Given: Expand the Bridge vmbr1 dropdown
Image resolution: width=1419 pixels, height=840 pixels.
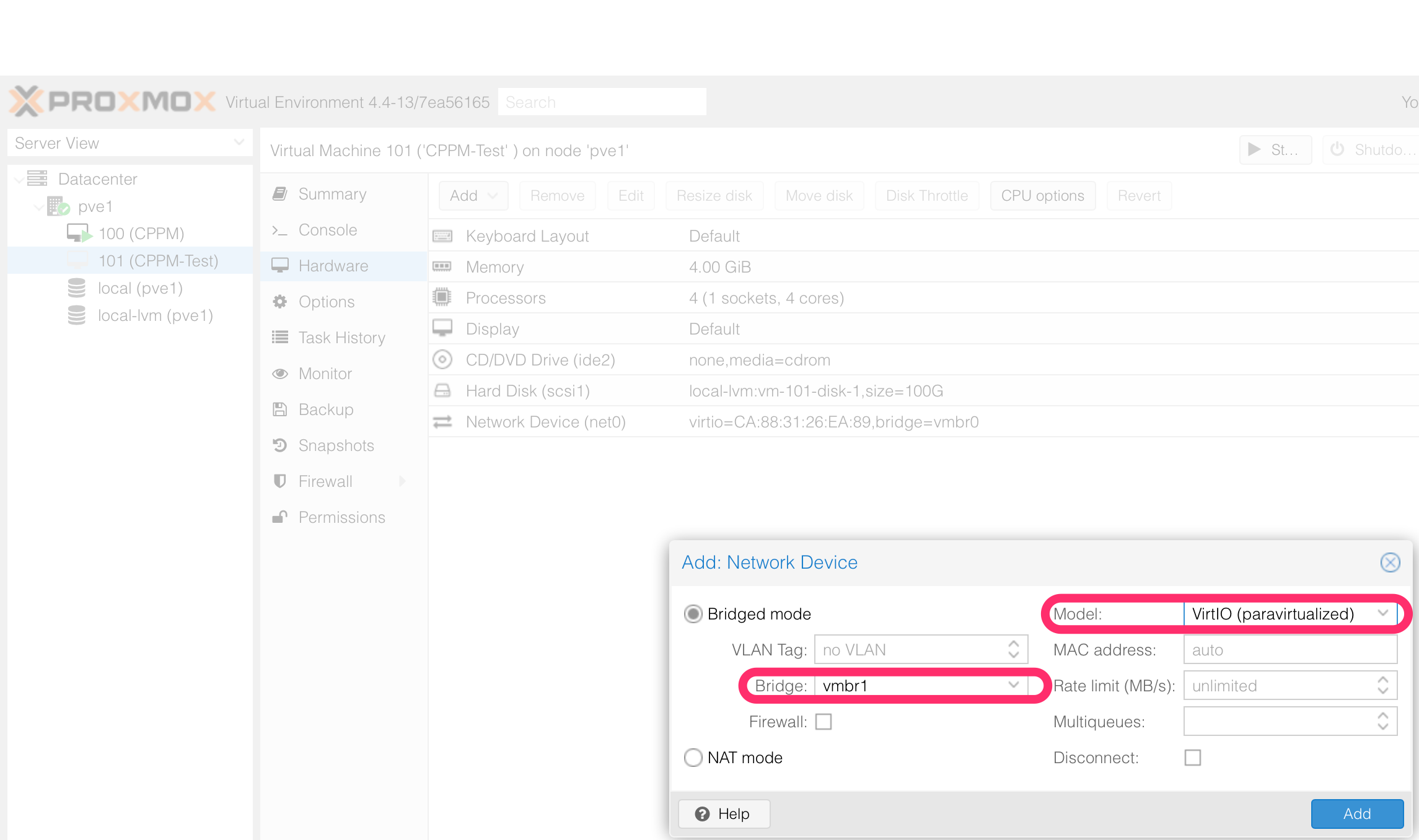Looking at the screenshot, I should (x=1013, y=685).
